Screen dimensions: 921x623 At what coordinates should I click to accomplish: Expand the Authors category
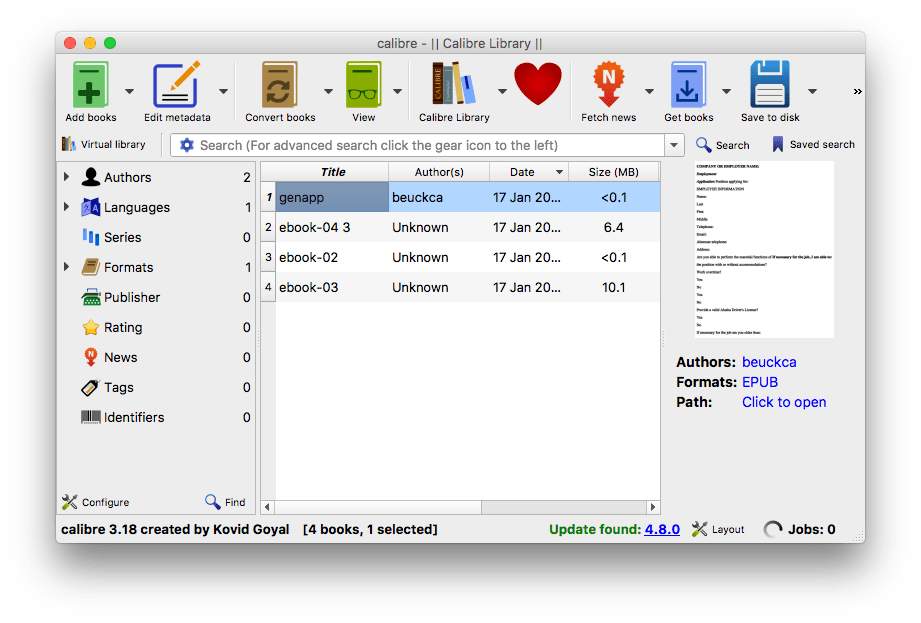[x=66, y=177]
